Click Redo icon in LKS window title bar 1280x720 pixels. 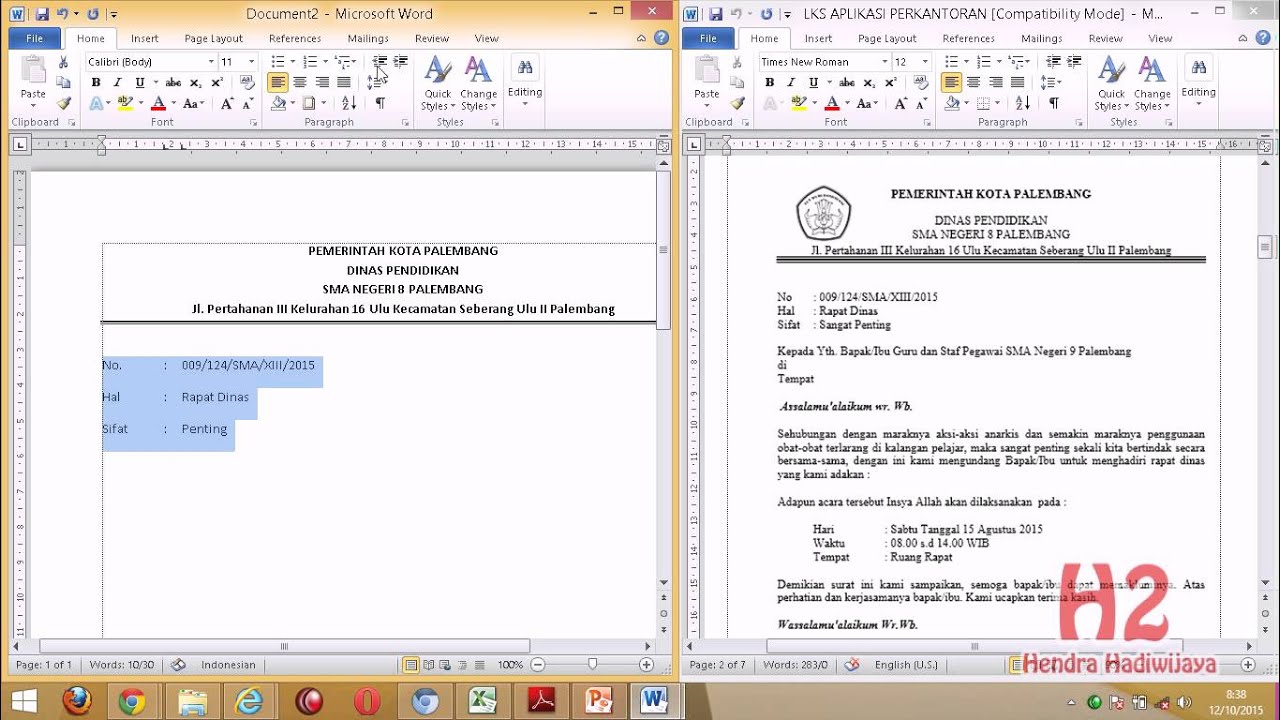pyautogui.click(x=766, y=14)
